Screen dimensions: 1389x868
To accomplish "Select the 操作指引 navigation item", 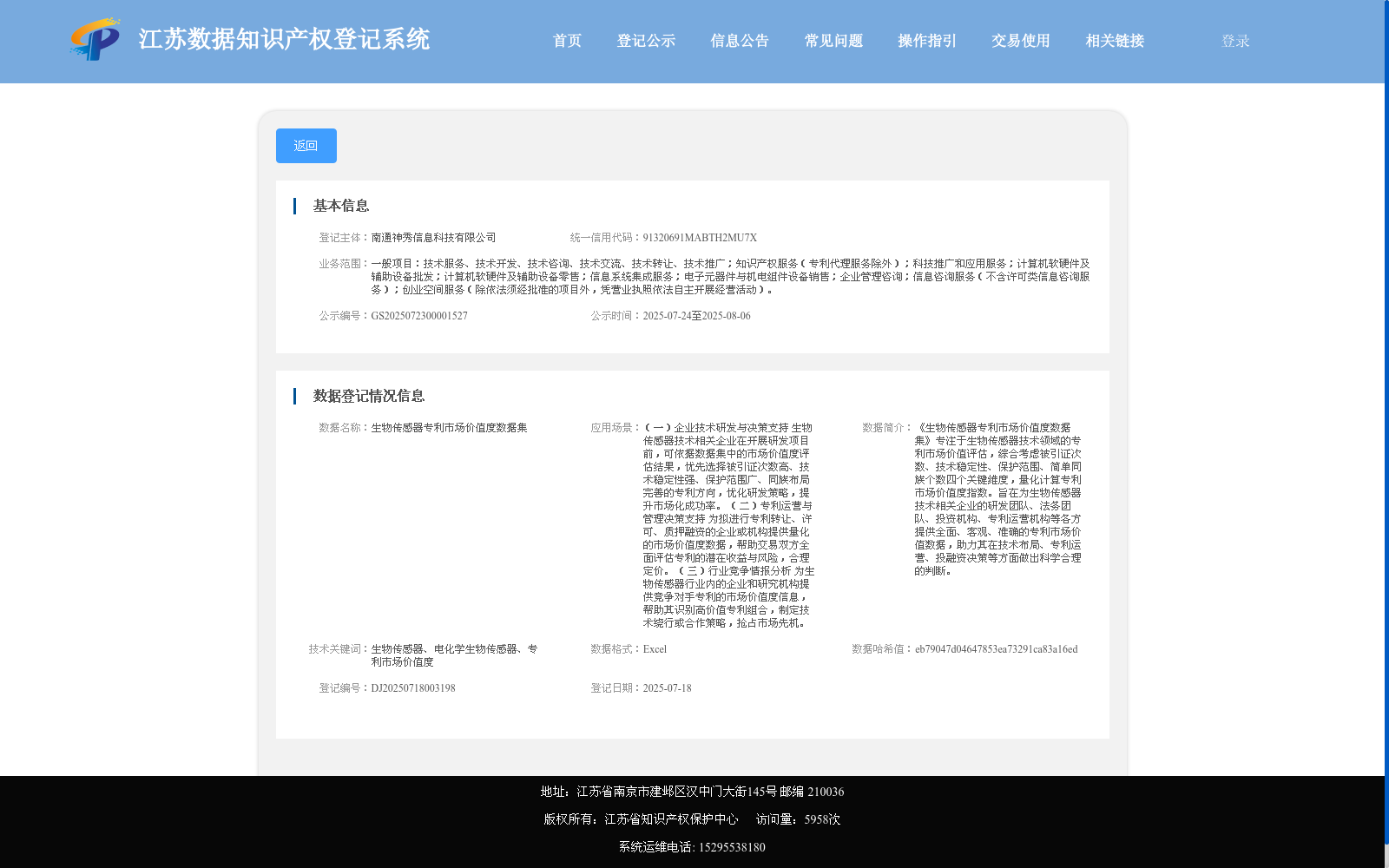I will pyautogui.click(x=927, y=41).
